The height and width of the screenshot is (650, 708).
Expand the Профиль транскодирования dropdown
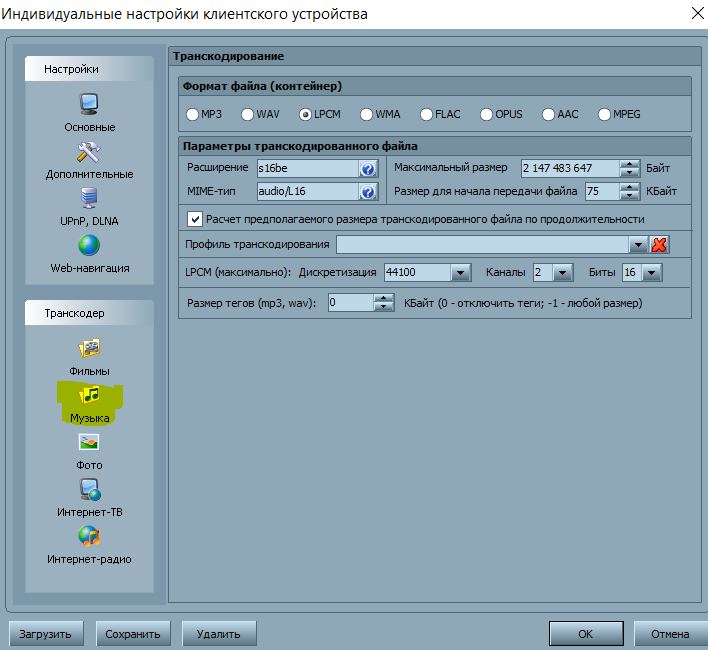click(x=638, y=245)
